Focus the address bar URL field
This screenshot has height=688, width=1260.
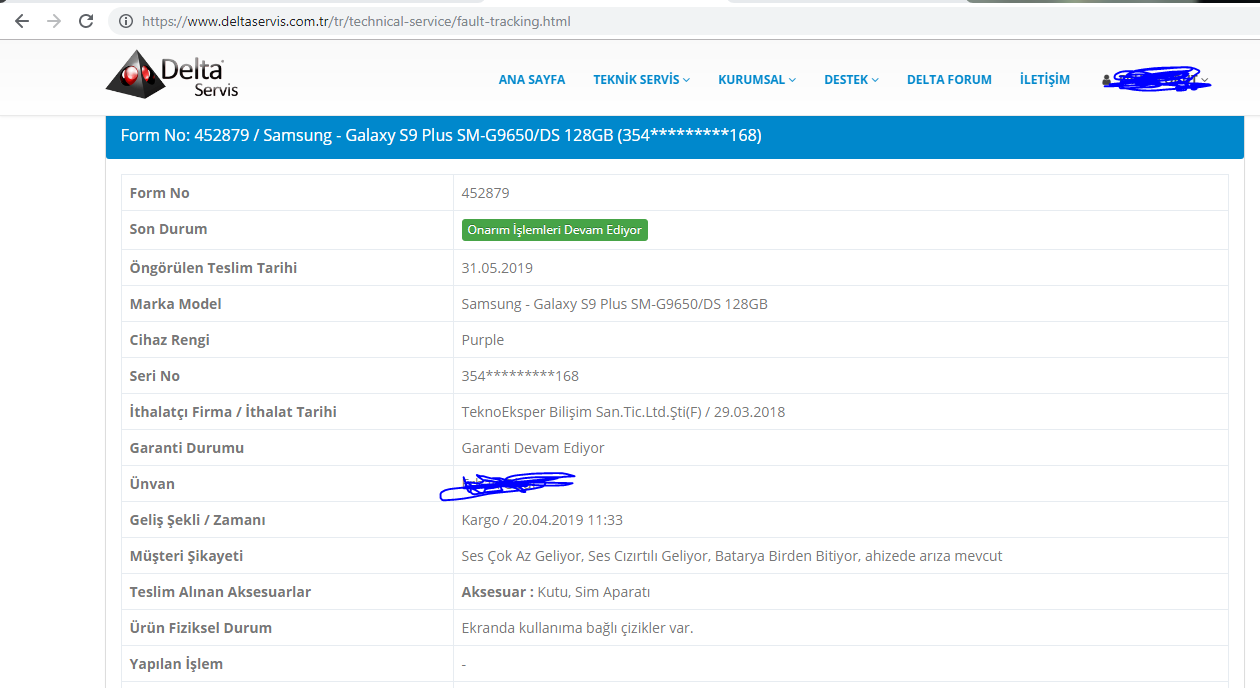click(x=357, y=21)
